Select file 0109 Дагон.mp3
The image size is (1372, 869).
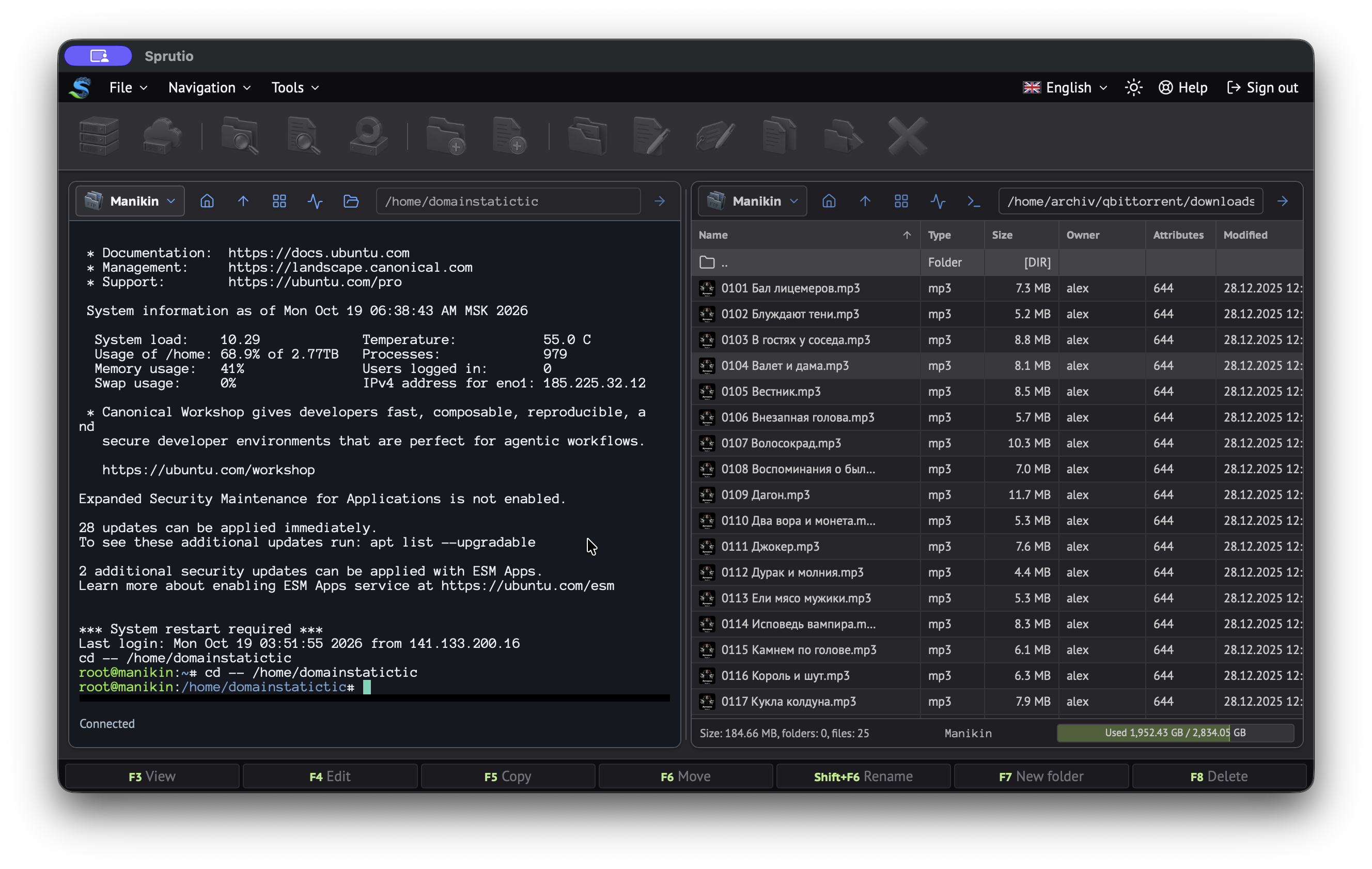[996, 494]
